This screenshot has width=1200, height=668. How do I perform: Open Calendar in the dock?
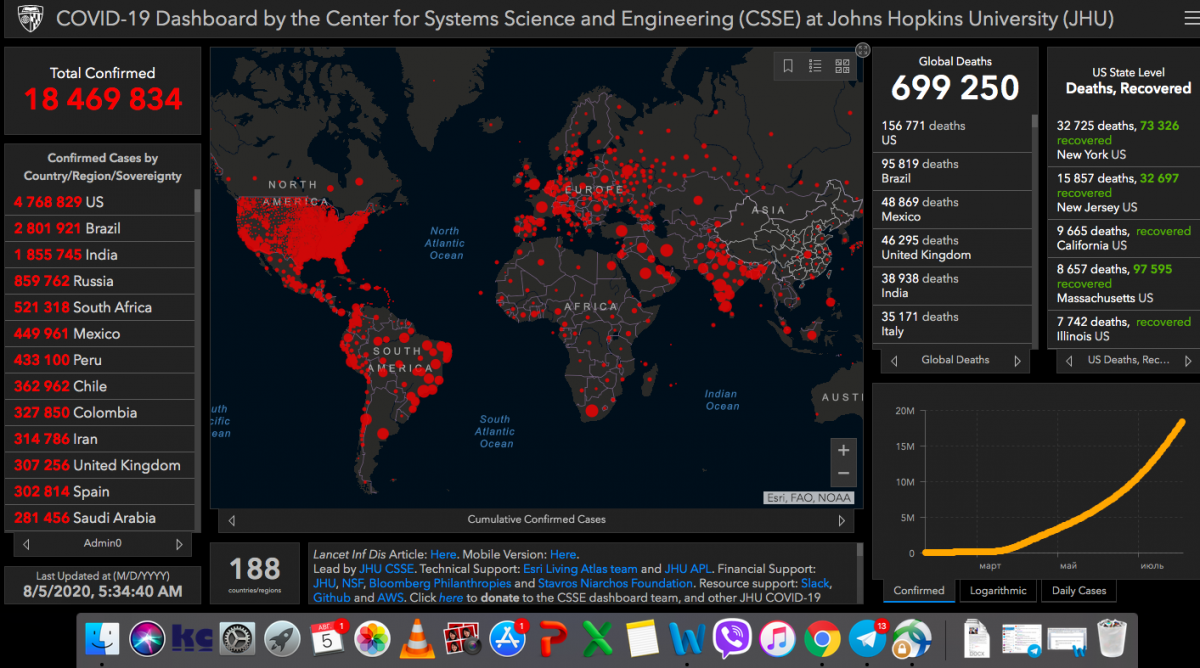pos(326,638)
